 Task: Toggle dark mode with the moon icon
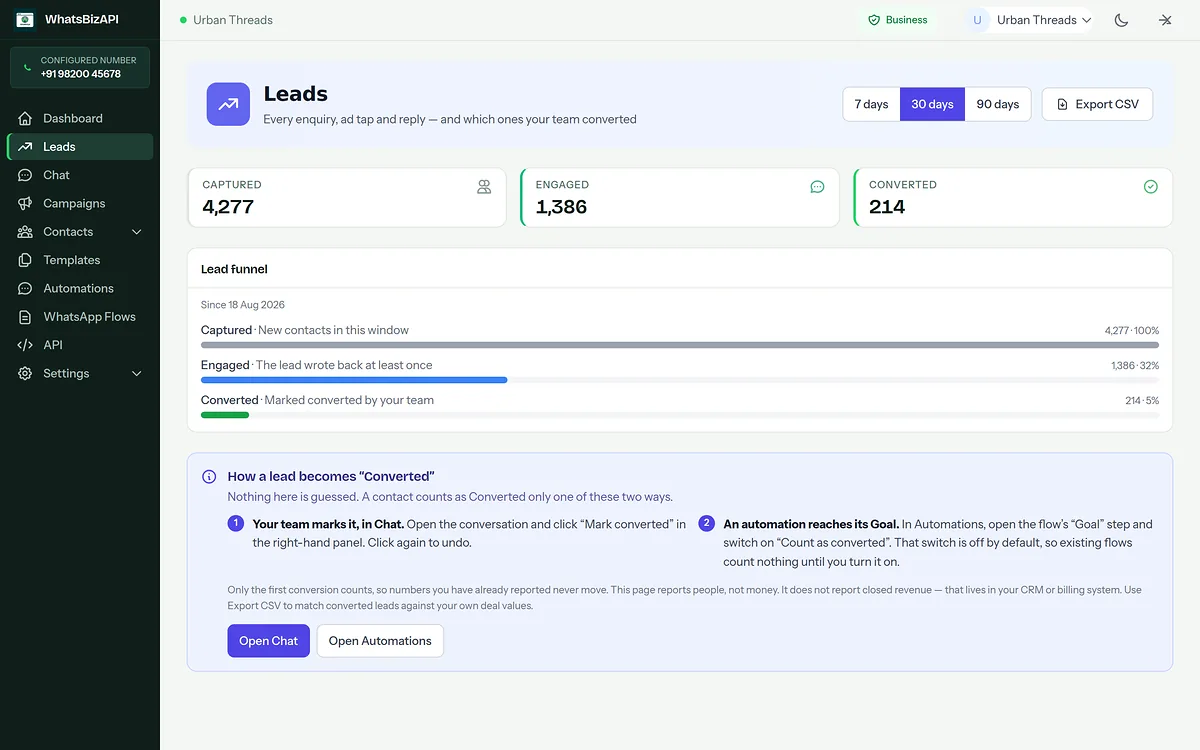coord(1121,20)
